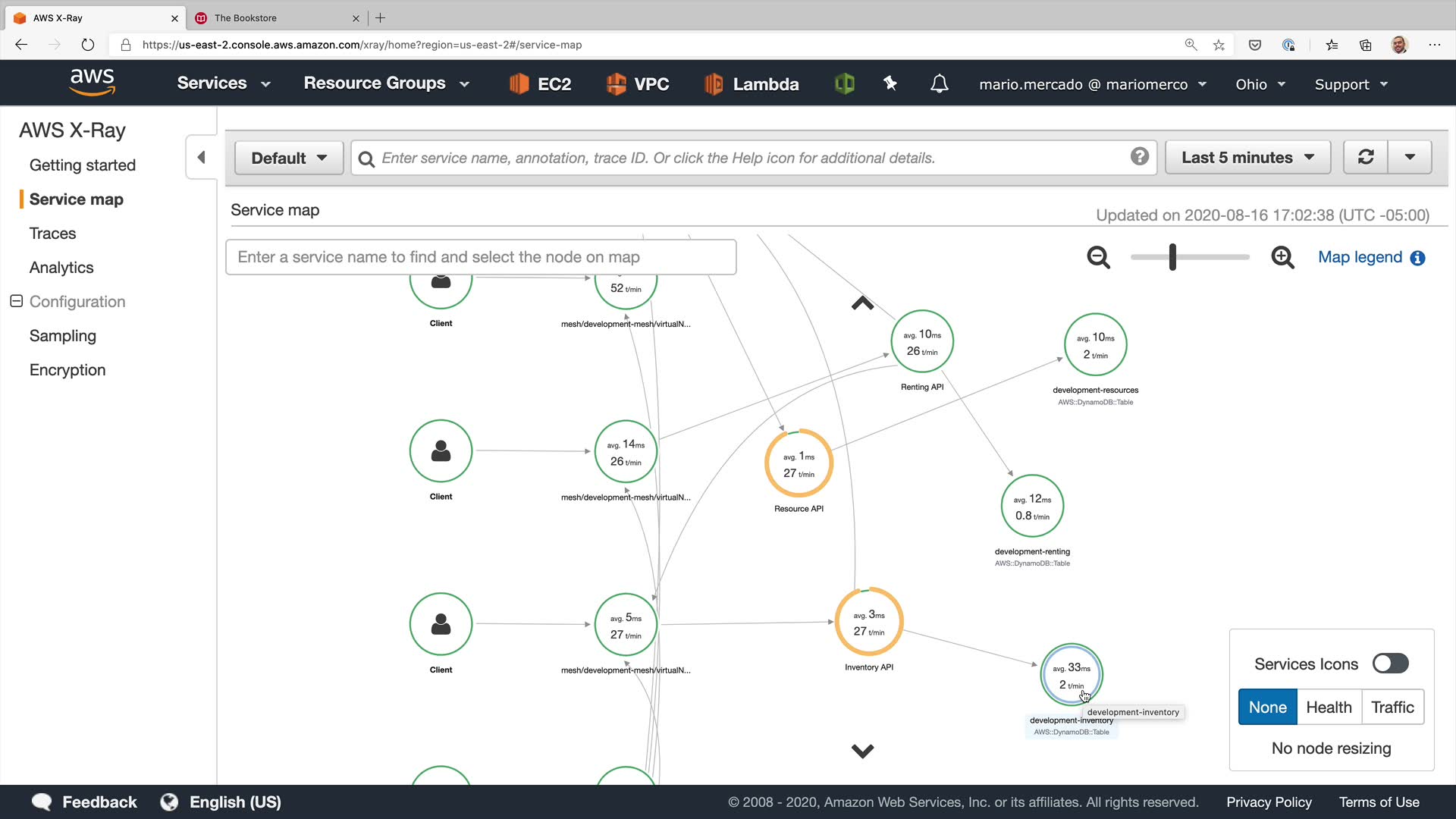This screenshot has width=1456, height=819.
Task: Click the Feedback button in footer
Action: pyautogui.click(x=85, y=802)
